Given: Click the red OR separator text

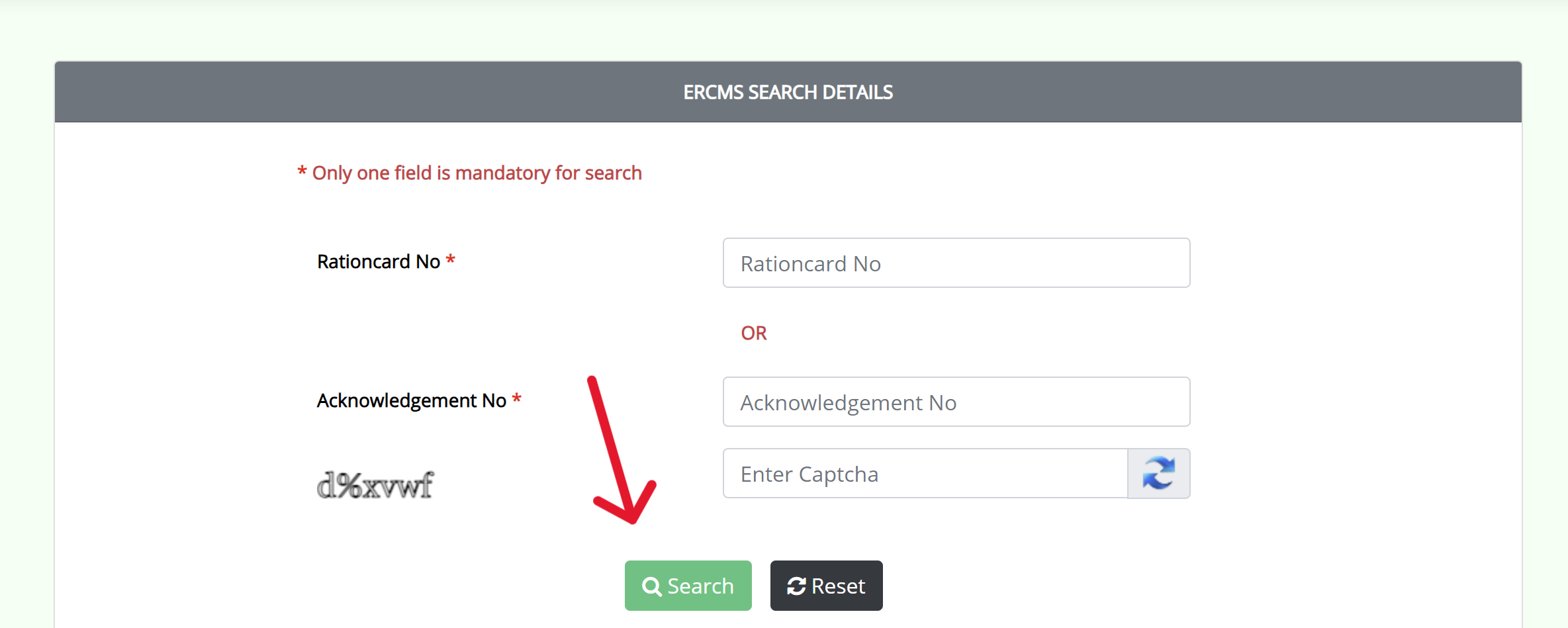Looking at the screenshot, I should [x=753, y=333].
